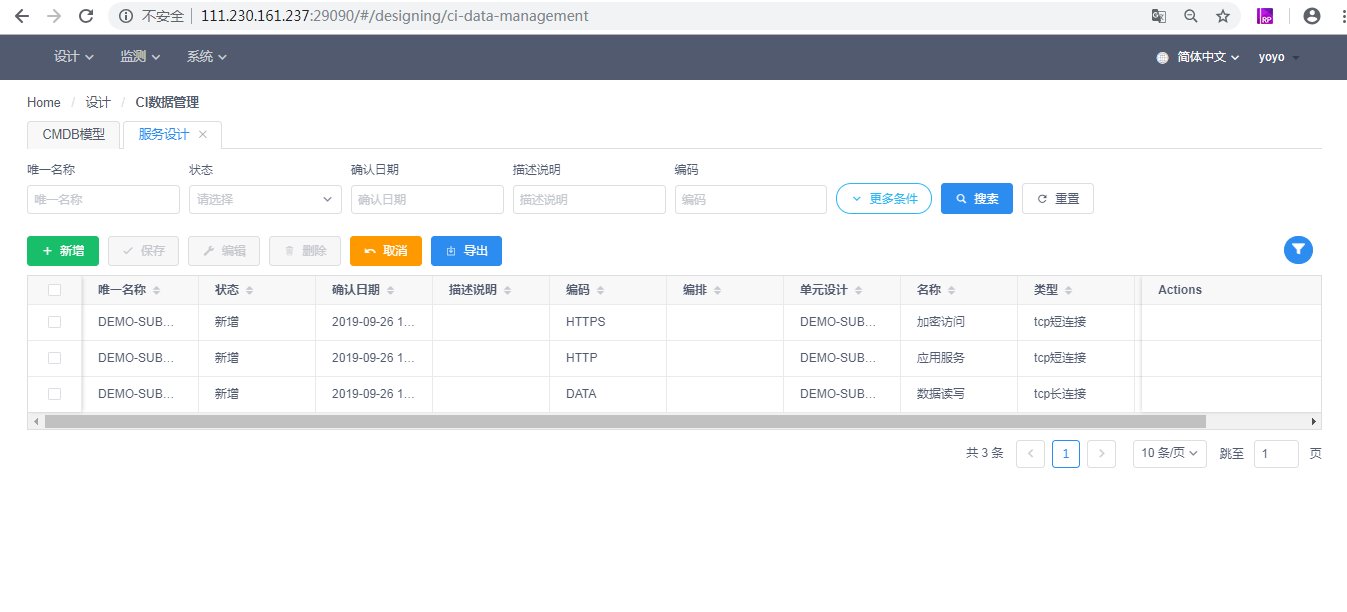1347x612 pixels.
Task: Sort by 确认日期 column arrows
Action: [390, 290]
